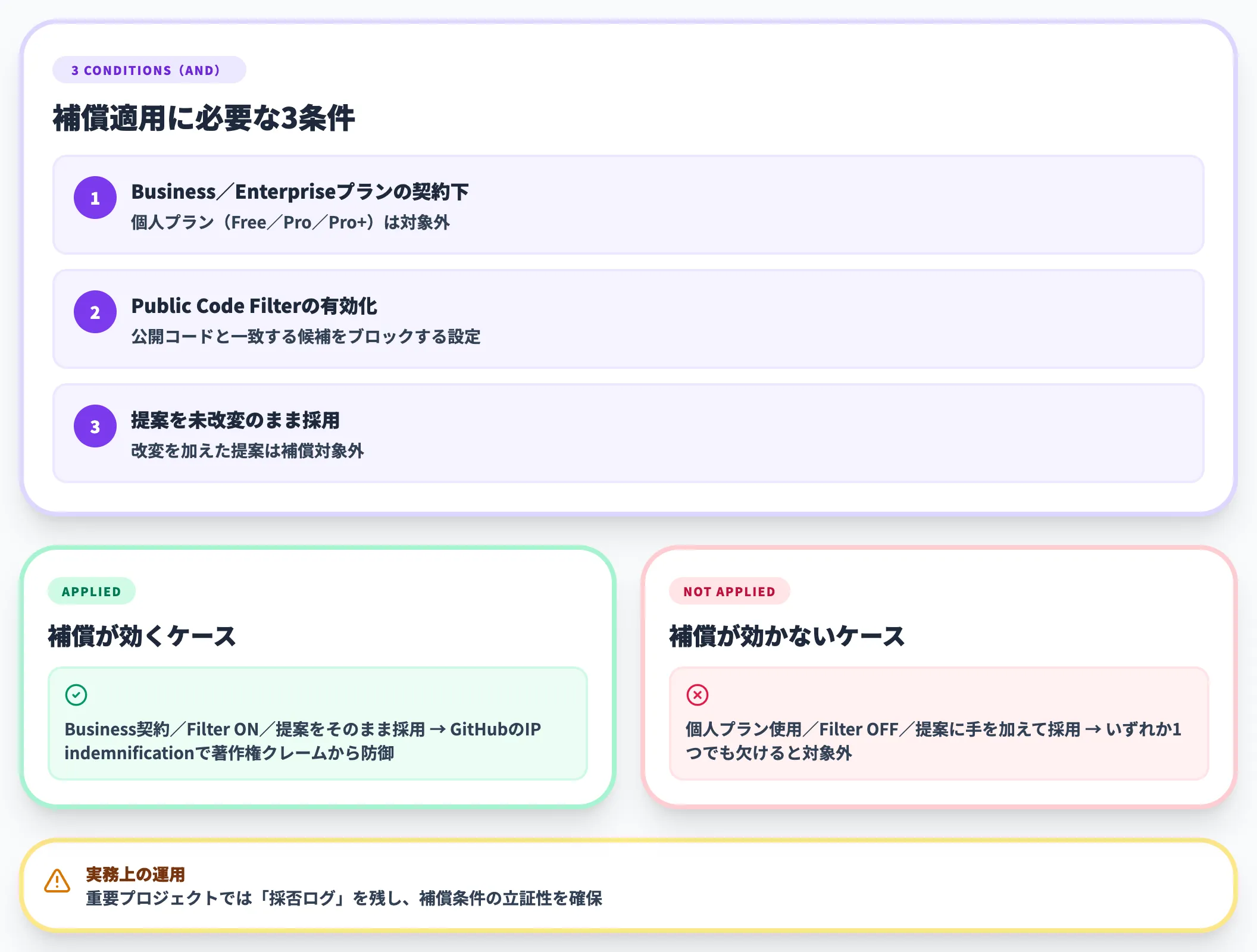Click the green checkmark circle icon
Image resolution: width=1257 pixels, height=952 pixels.
(76, 694)
